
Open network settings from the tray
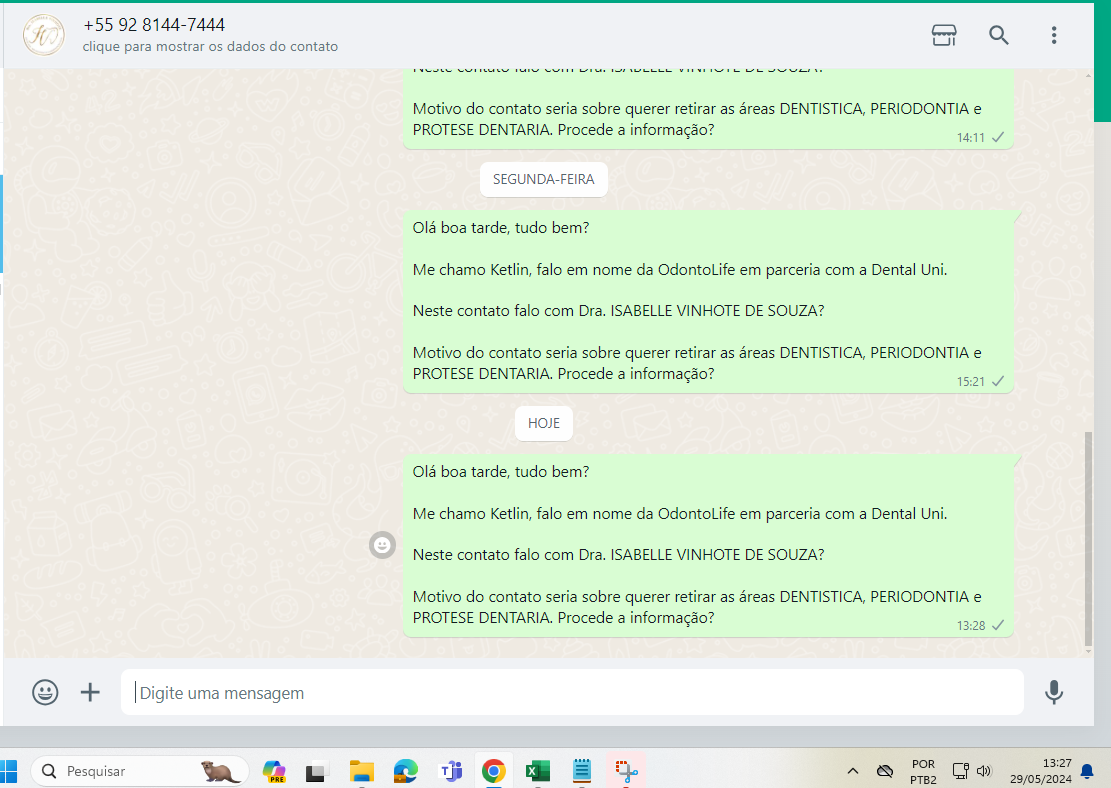[x=961, y=771]
